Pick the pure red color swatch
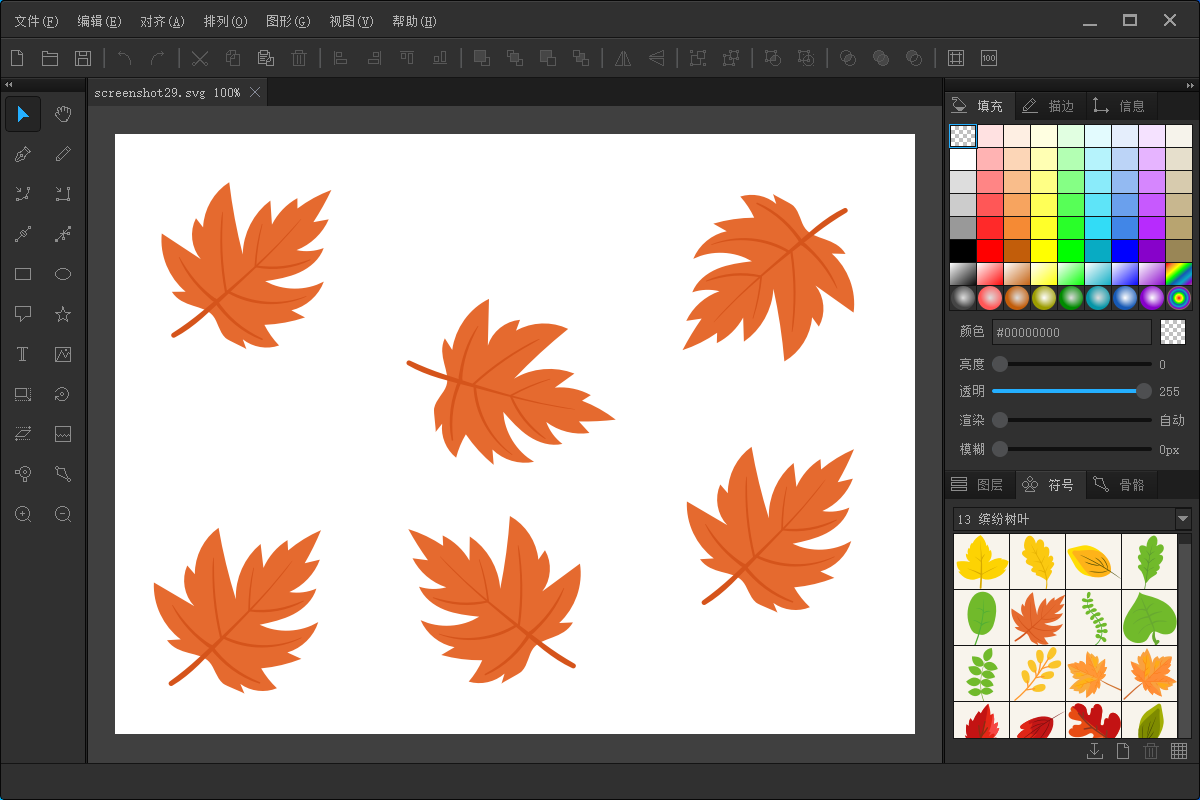This screenshot has height=800, width=1200. (990, 249)
